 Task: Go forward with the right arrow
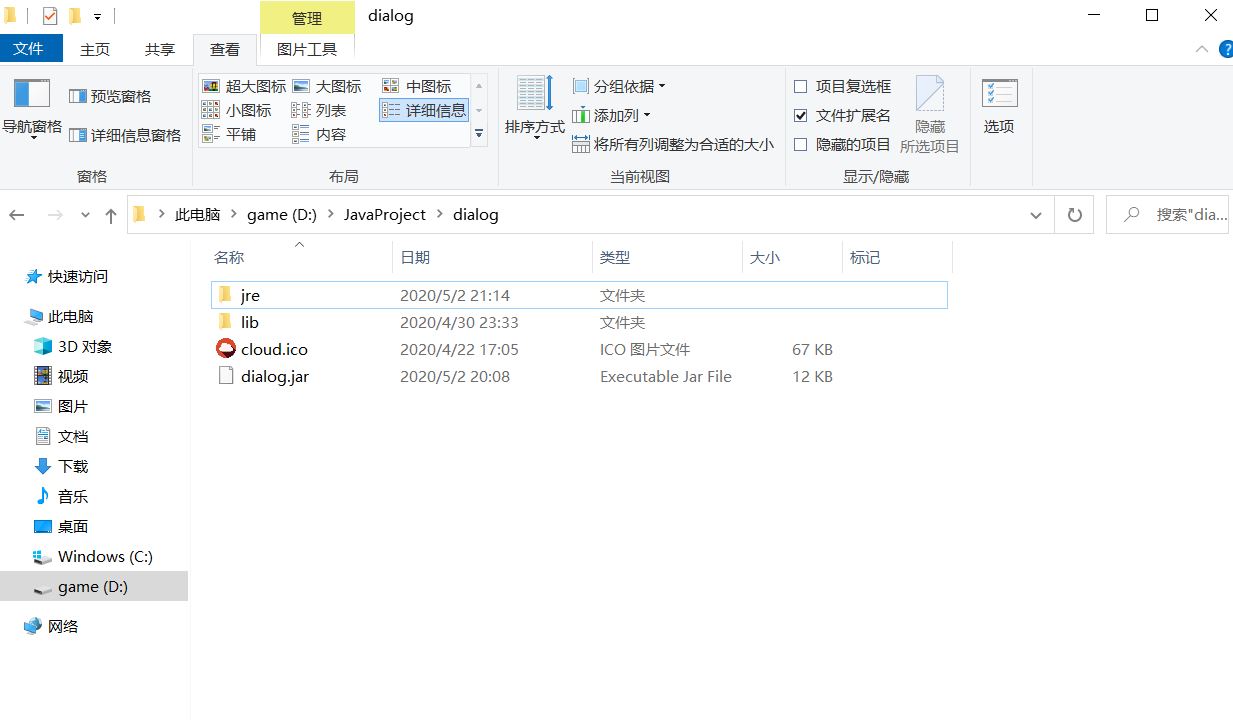(55, 215)
